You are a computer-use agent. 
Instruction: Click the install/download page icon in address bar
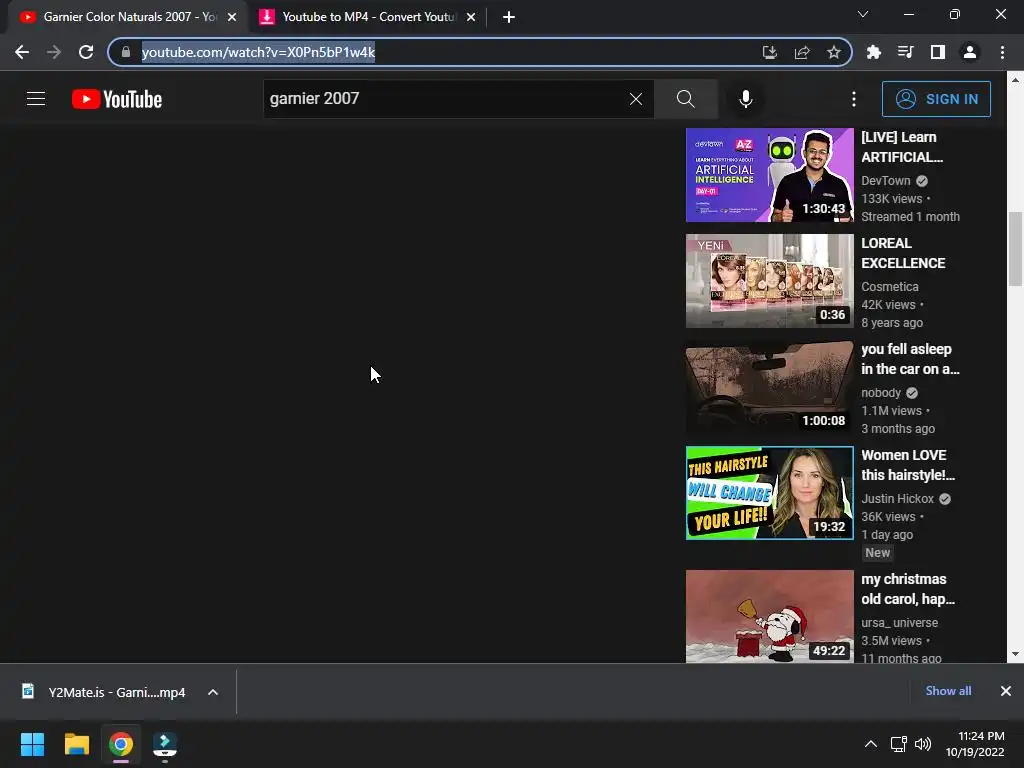coord(770,52)
